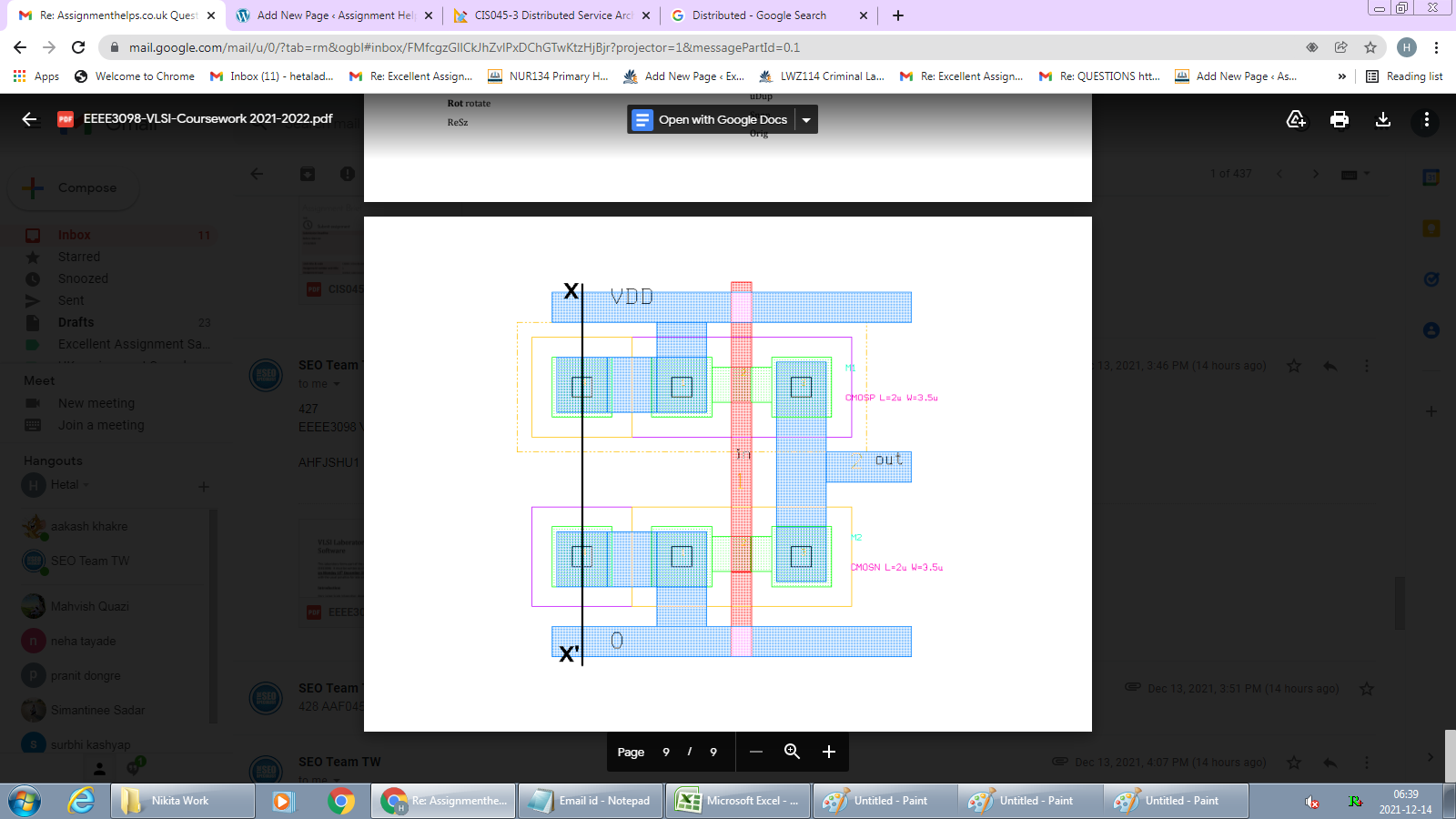1456x819 pixels.
Task: Open Re: QUESTIONS htt... bookmark
Action: coord(1100,76)
